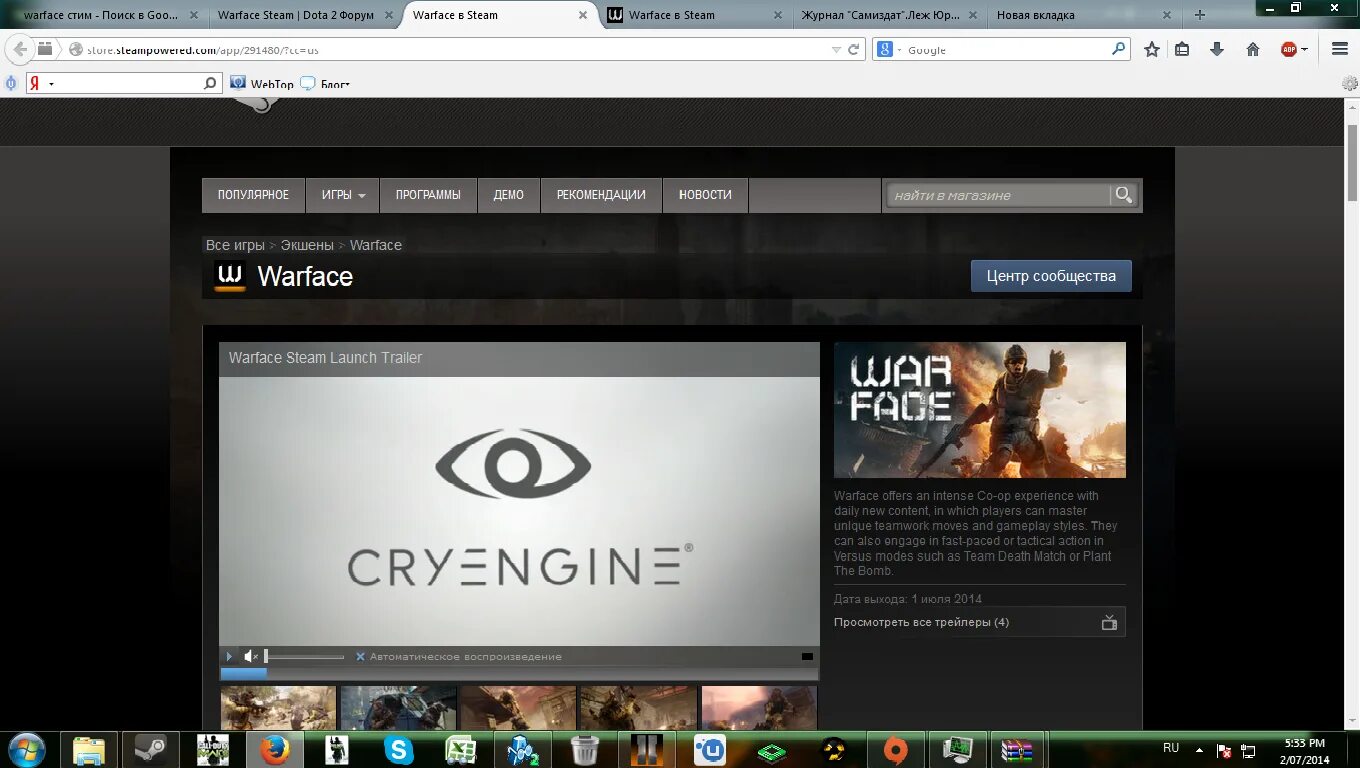Unmute the trailer with the speaker icon
This screenshot has width=1360, height=768.
[x=251, y=657]
